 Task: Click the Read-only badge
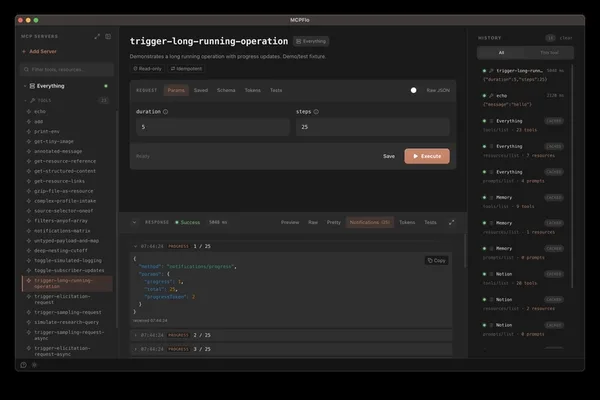[x=147, y=69]
